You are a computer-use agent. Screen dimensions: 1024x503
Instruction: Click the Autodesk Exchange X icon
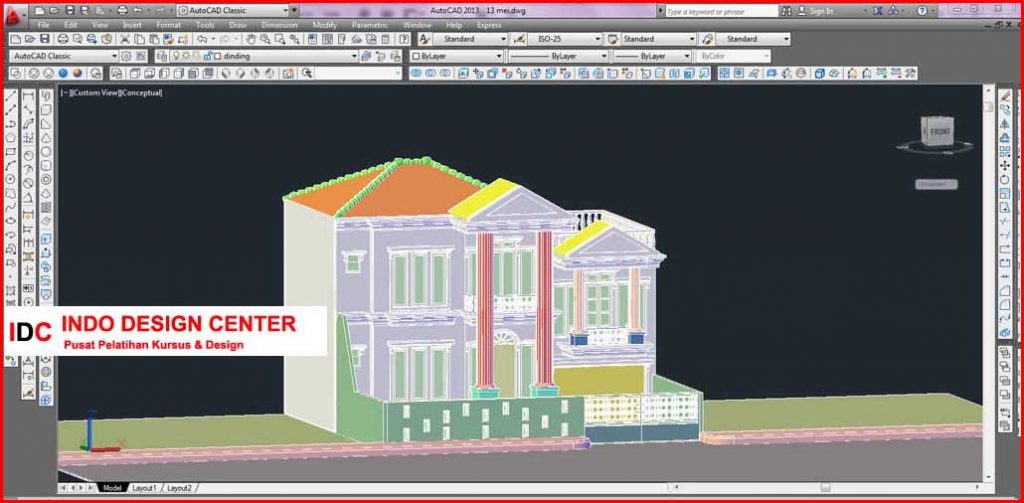(878, 10)
